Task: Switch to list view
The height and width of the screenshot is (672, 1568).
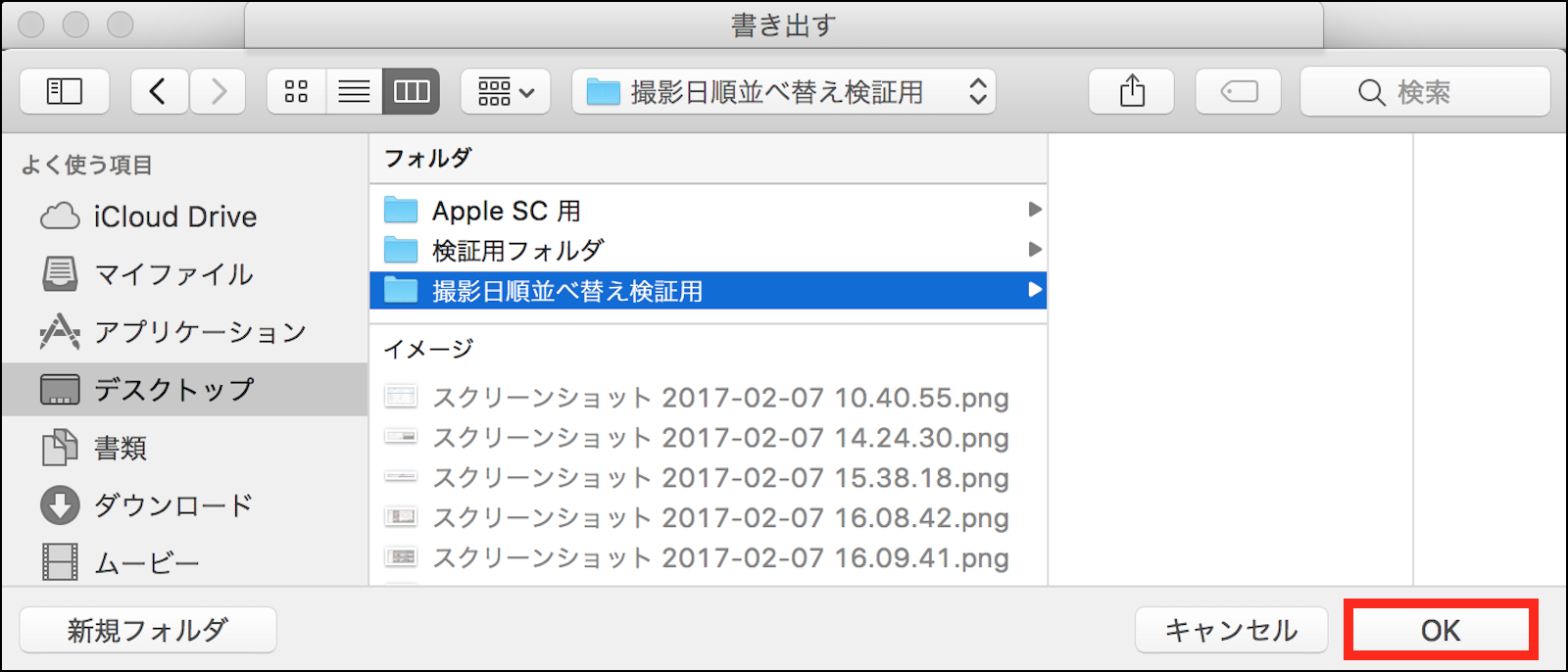Action: click(354, 92)
